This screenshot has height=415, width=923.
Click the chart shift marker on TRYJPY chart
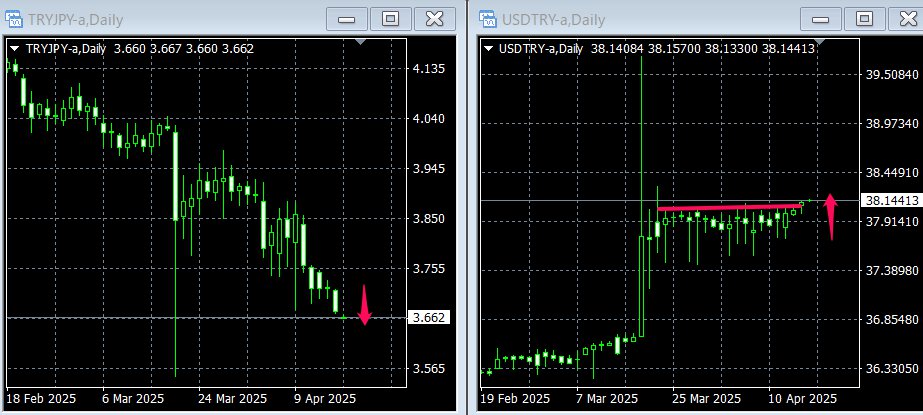pyautogui.click(x=360, y=42)
